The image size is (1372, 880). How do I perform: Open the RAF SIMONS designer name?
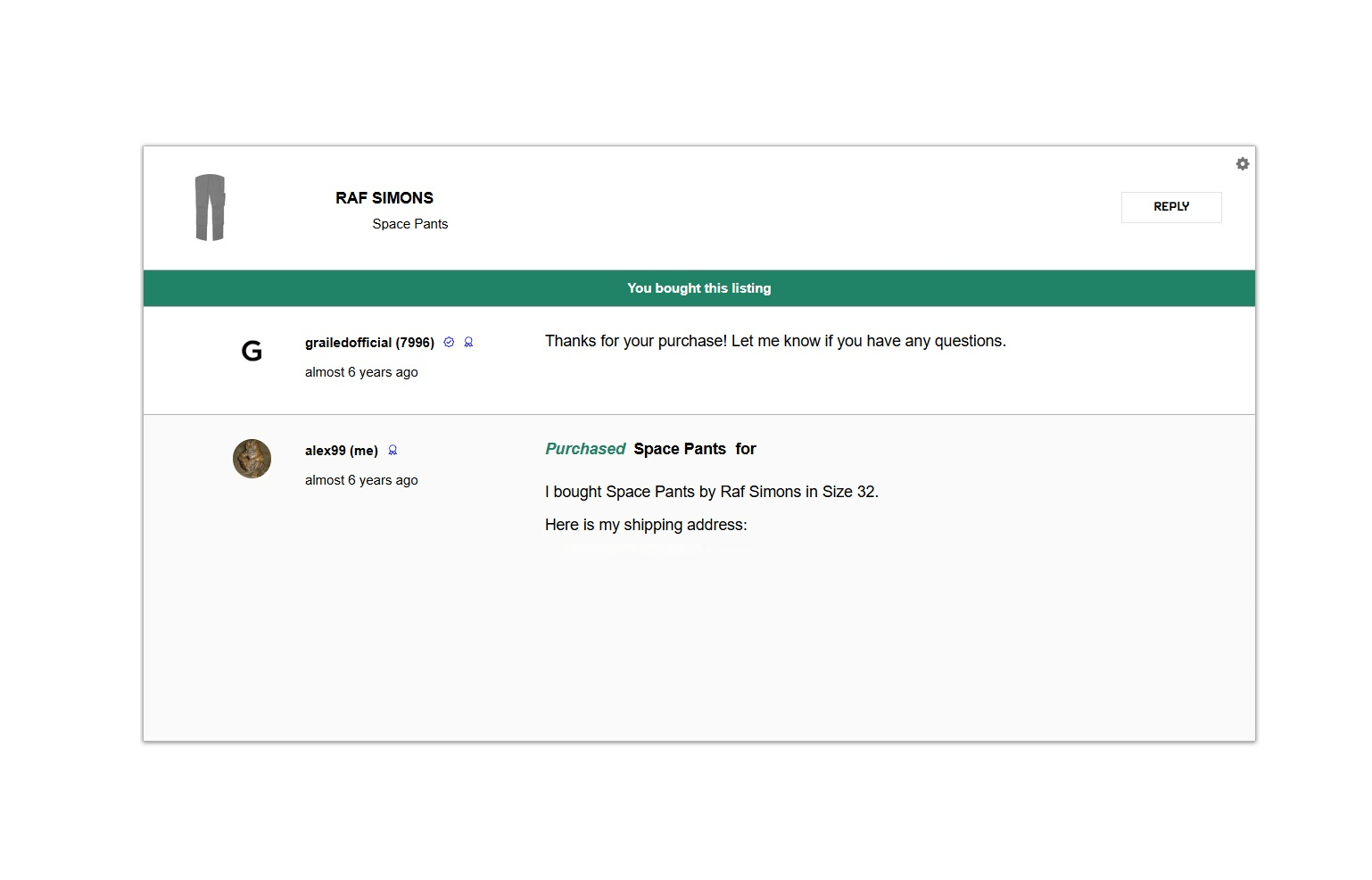384,198
